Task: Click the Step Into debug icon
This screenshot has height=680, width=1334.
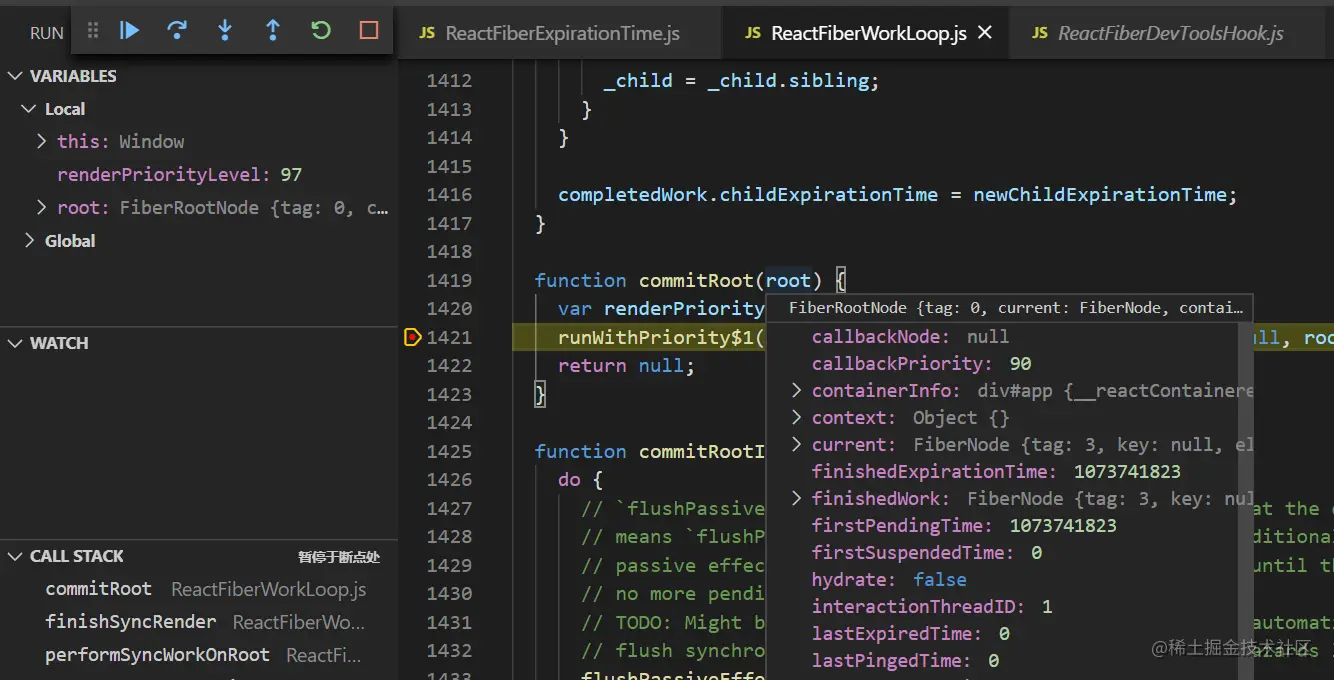Action: click(225, 31)
